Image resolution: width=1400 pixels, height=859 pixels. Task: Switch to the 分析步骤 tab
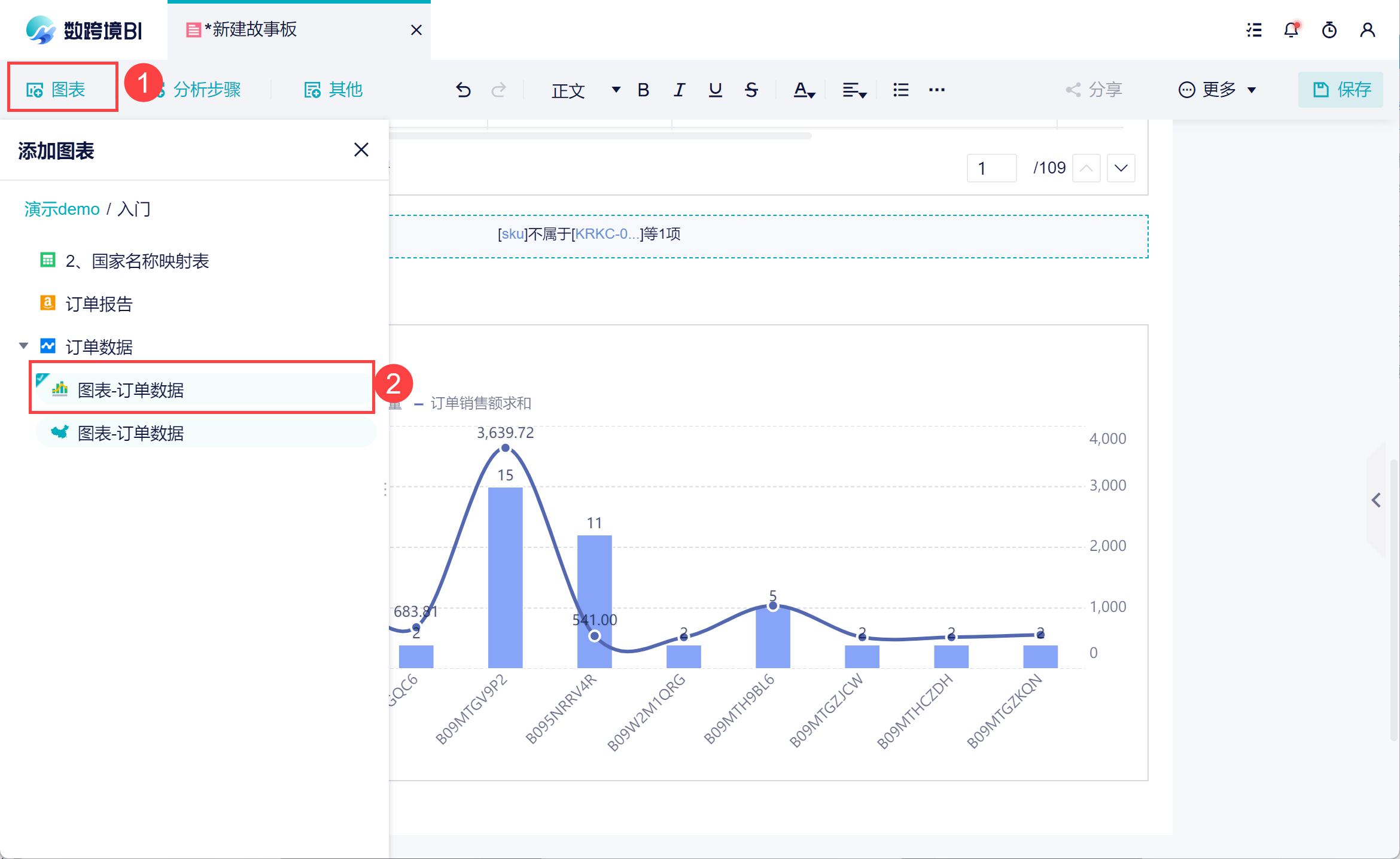pyautogui.click(x=206, y=90)
